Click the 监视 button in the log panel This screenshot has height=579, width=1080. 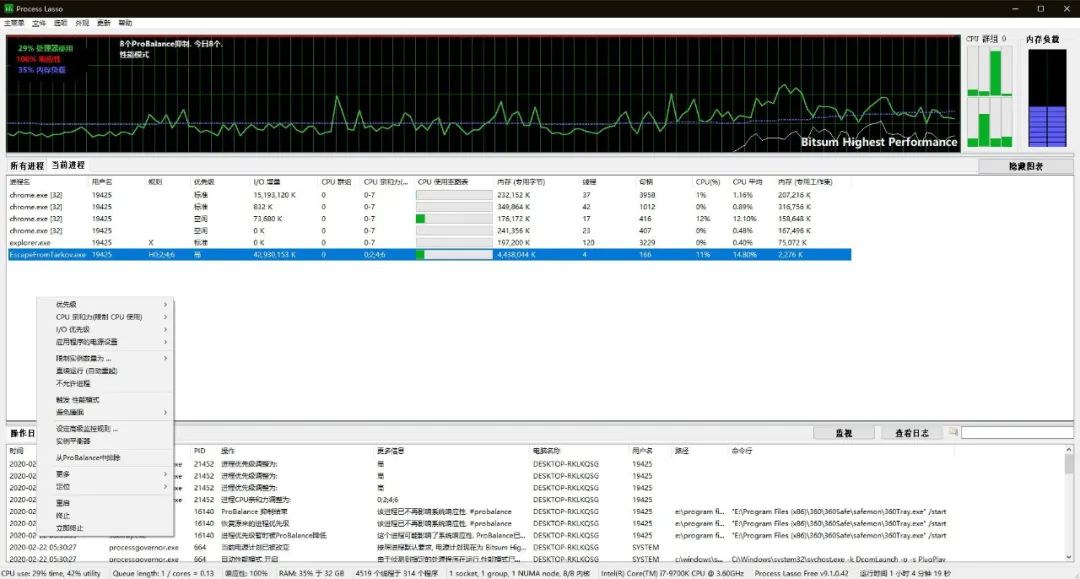pos(844,433)
